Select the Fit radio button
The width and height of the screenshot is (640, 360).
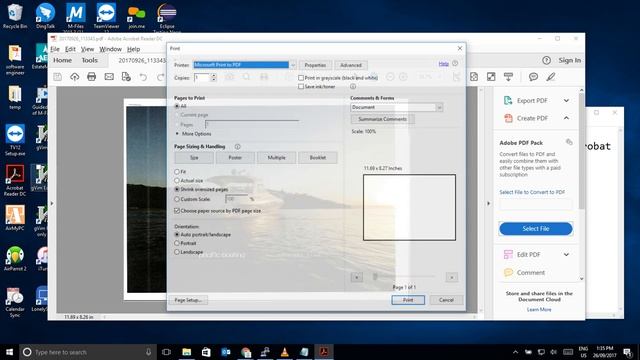pyautogui.click(x=177, y=172)
